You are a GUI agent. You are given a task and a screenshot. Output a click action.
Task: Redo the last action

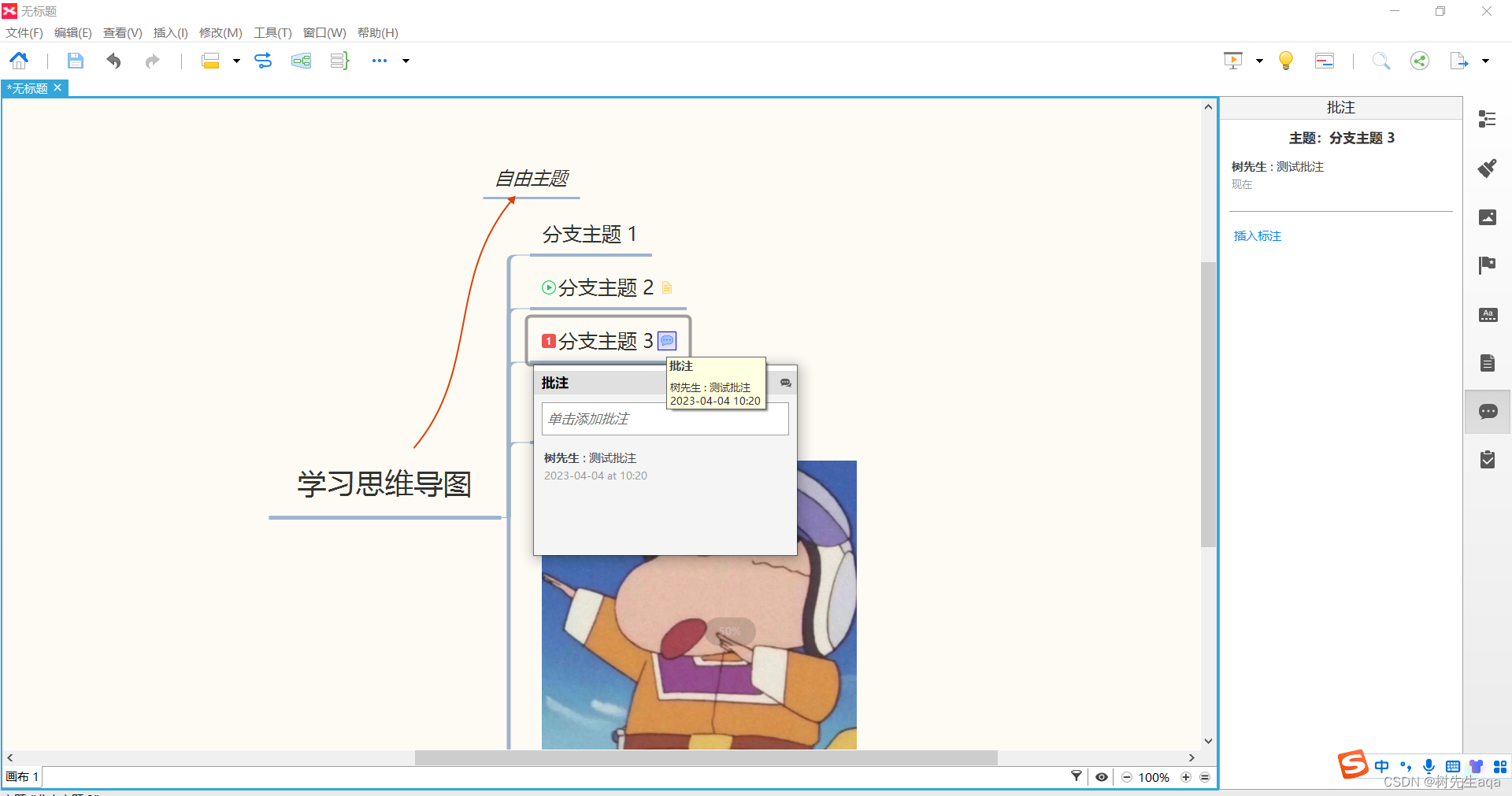point(152,61)
